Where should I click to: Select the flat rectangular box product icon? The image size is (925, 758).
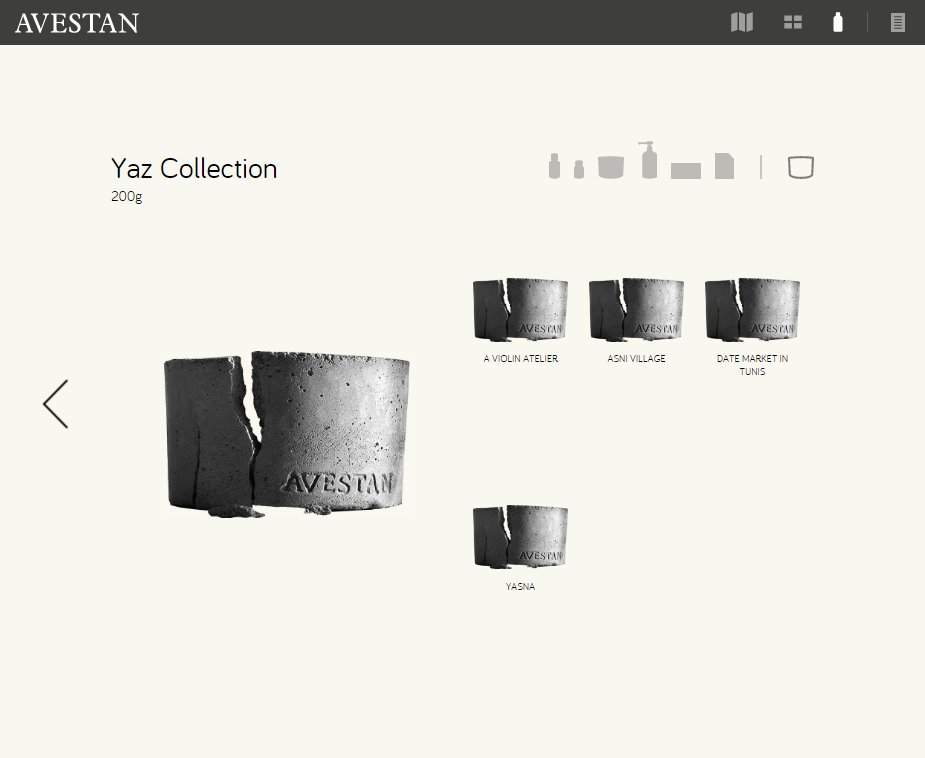(x=685, y=170)
